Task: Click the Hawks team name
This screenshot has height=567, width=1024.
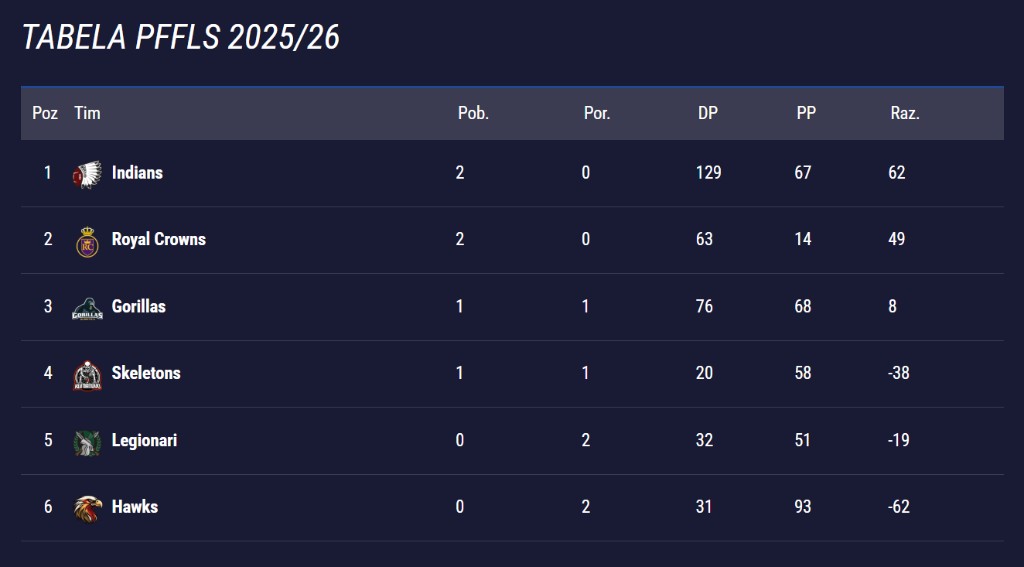Action: (x=135, y=507)
